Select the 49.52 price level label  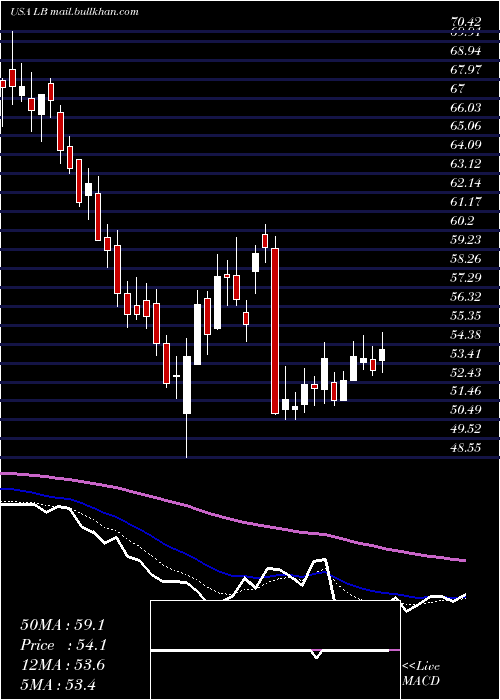[466, 429]
